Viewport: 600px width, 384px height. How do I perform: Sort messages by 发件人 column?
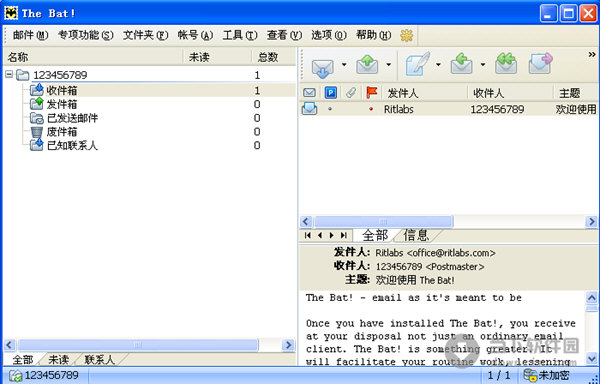coord(425,93)
